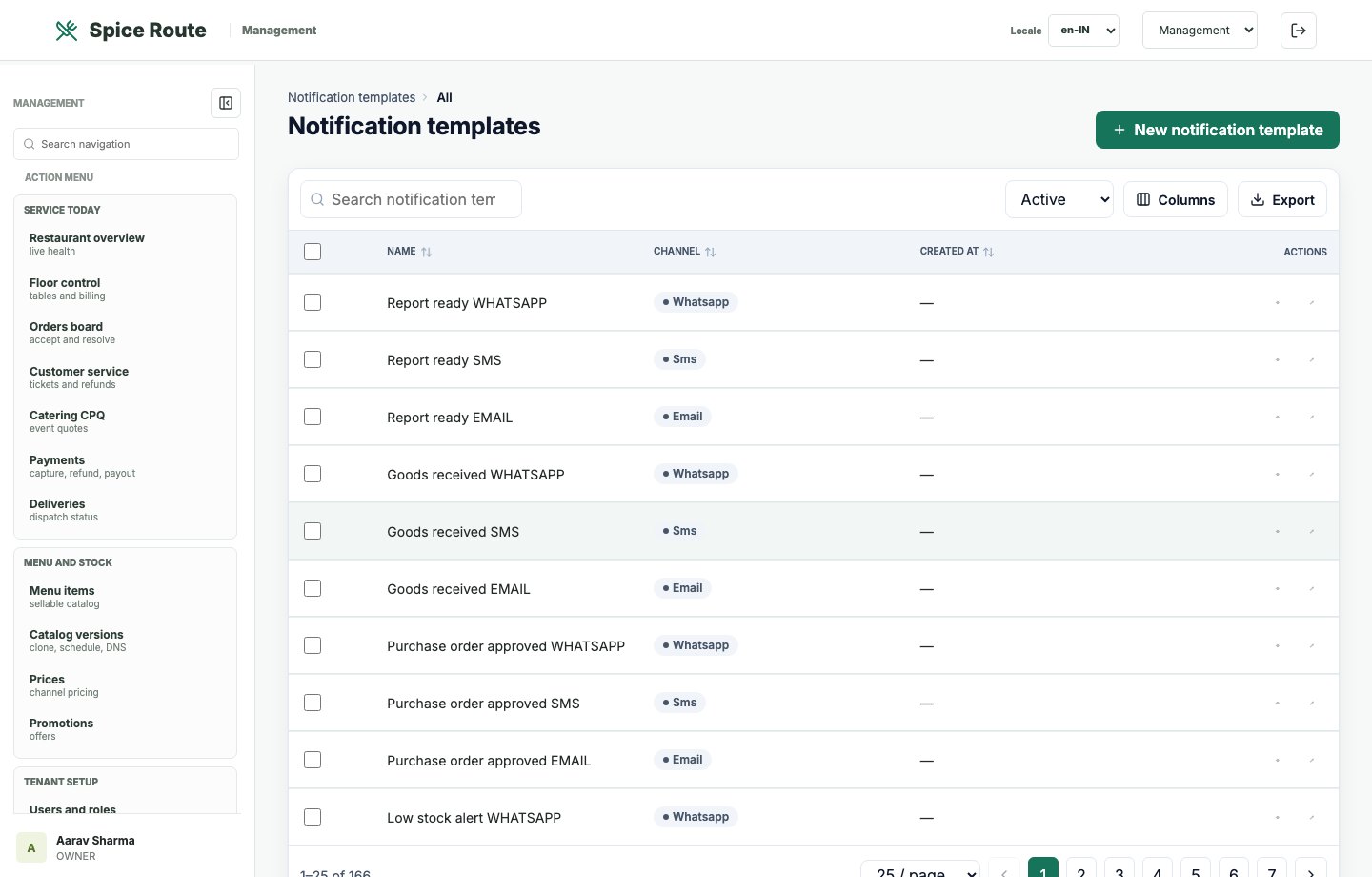Toggle the select-all checkbox in table header
The image size is (1372, 877).
coord(313,252)
